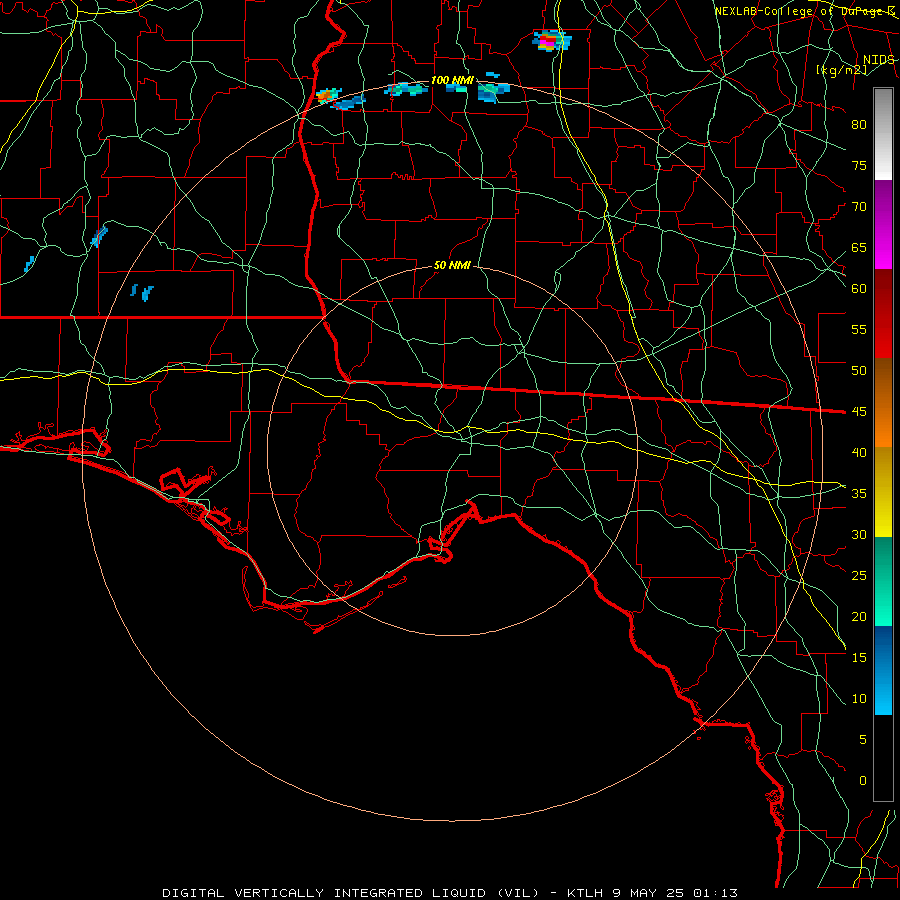Click the scale value 5
This screenshot has height=900, width=900.
(863, 739)
